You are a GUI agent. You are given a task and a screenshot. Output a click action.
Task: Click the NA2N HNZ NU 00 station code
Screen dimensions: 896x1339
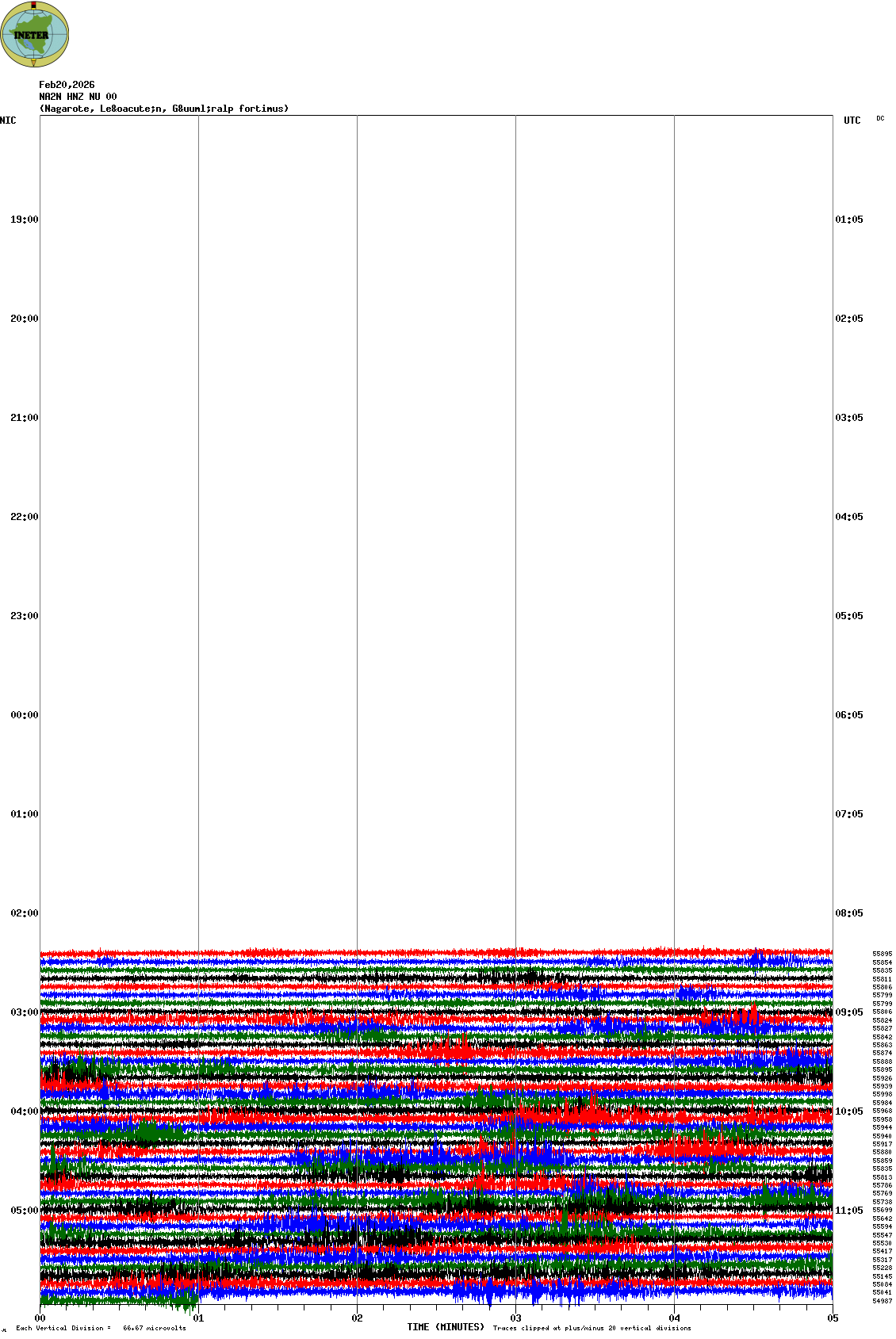(x=78, y=97)
